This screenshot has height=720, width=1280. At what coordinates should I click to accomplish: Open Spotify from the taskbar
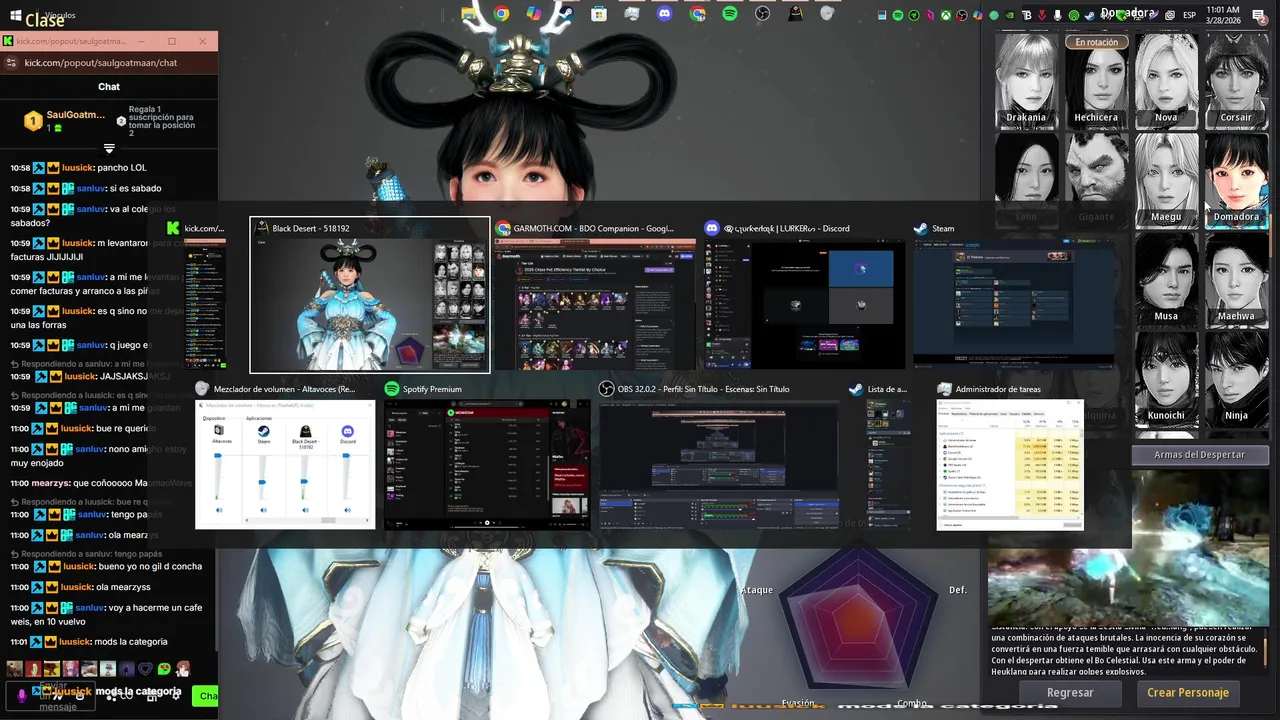(x=730, y=14)
